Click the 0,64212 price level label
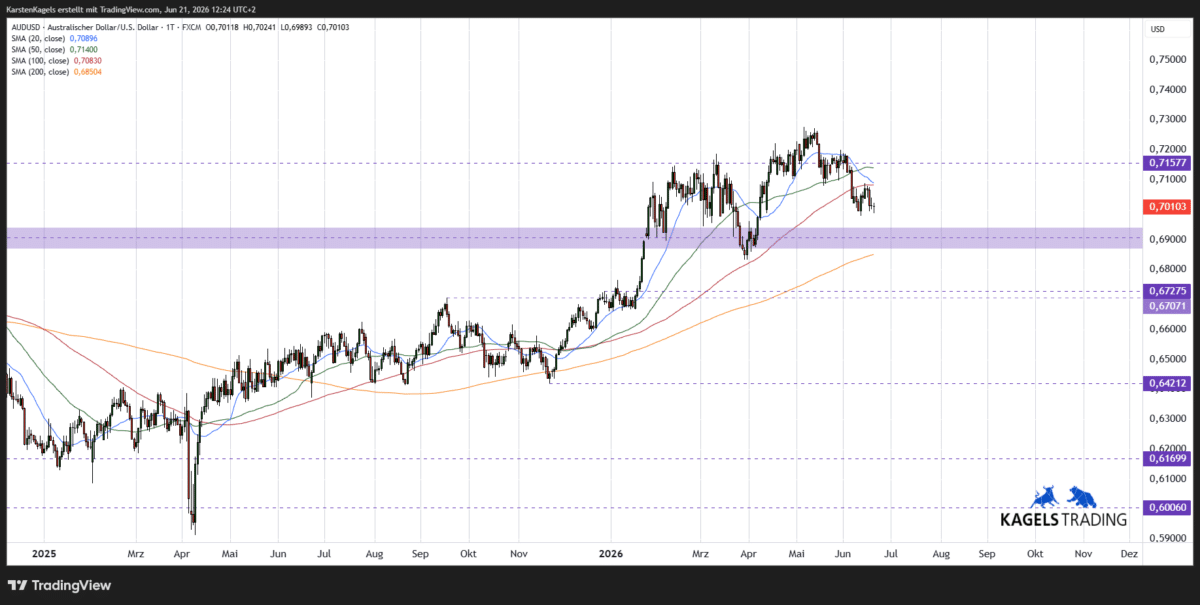 (x=1168, y=382)
